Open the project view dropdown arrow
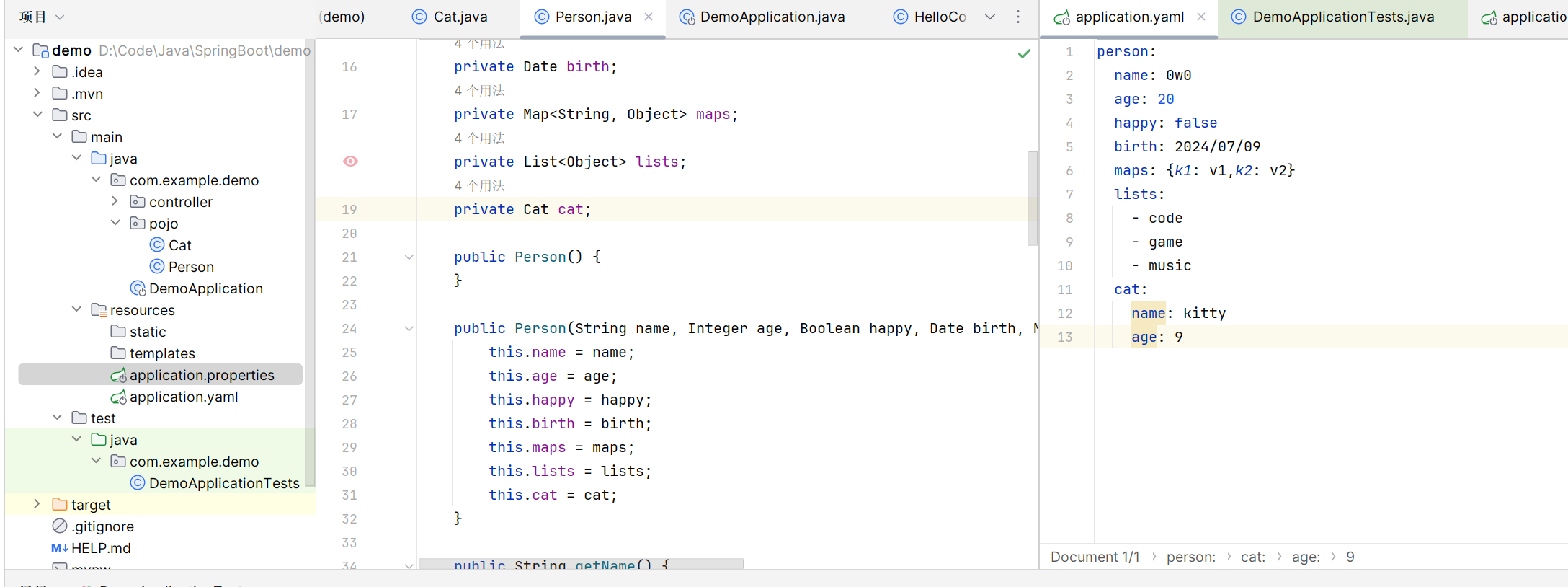 [x=60, y=17]
